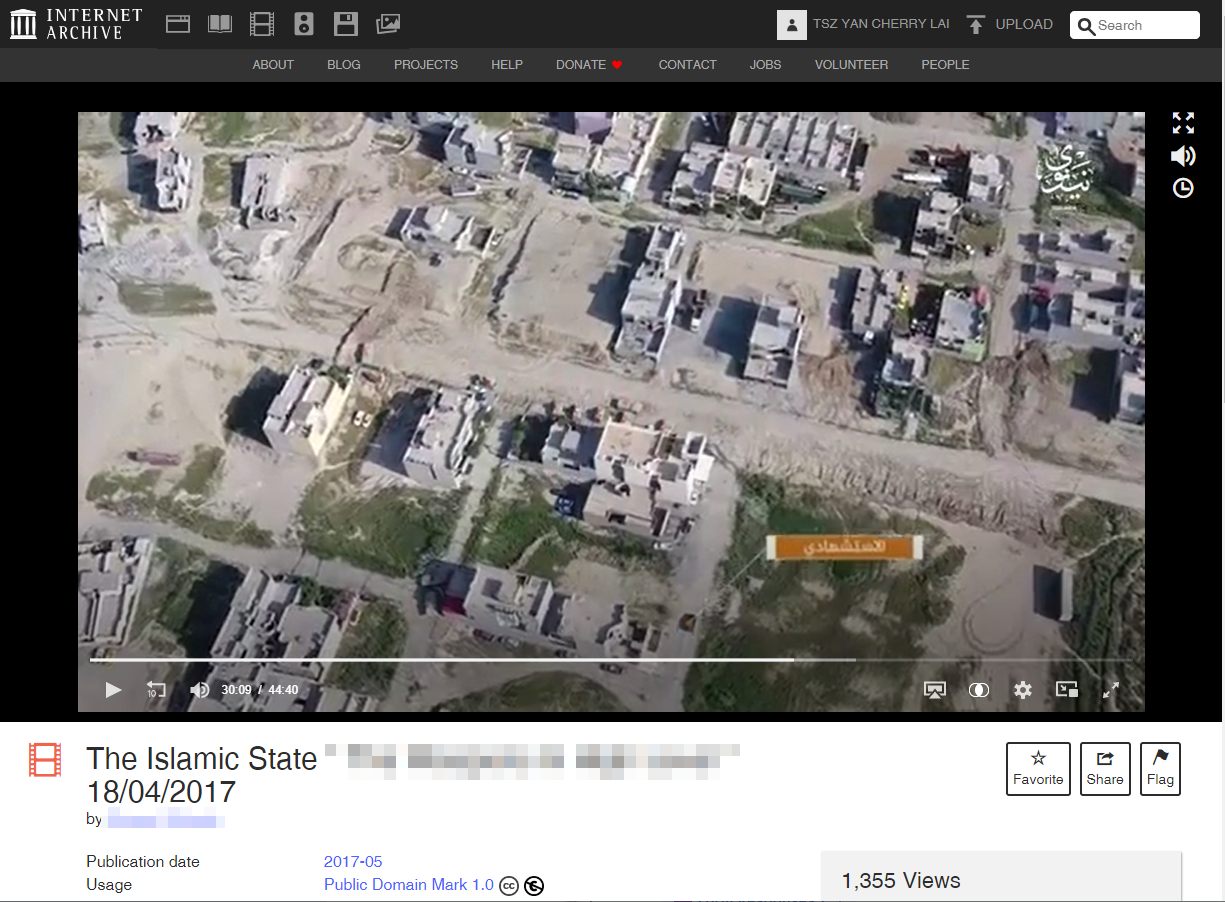The height and width of the screenshot is (902, 1225).
Task: Open the Texts collection book icon
Action: (219, 23)
